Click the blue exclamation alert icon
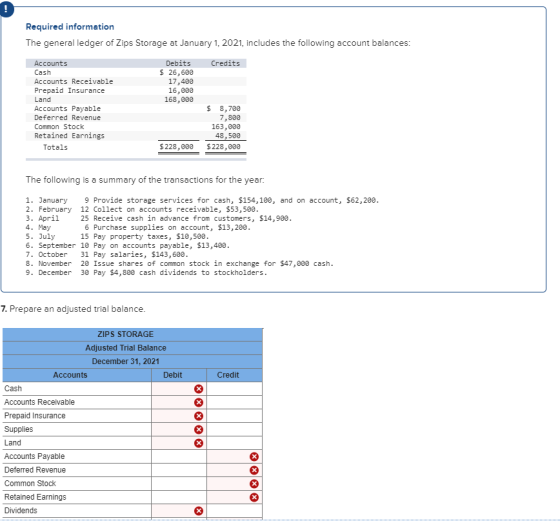The image size is (560, 521). (x=6, y=9)
